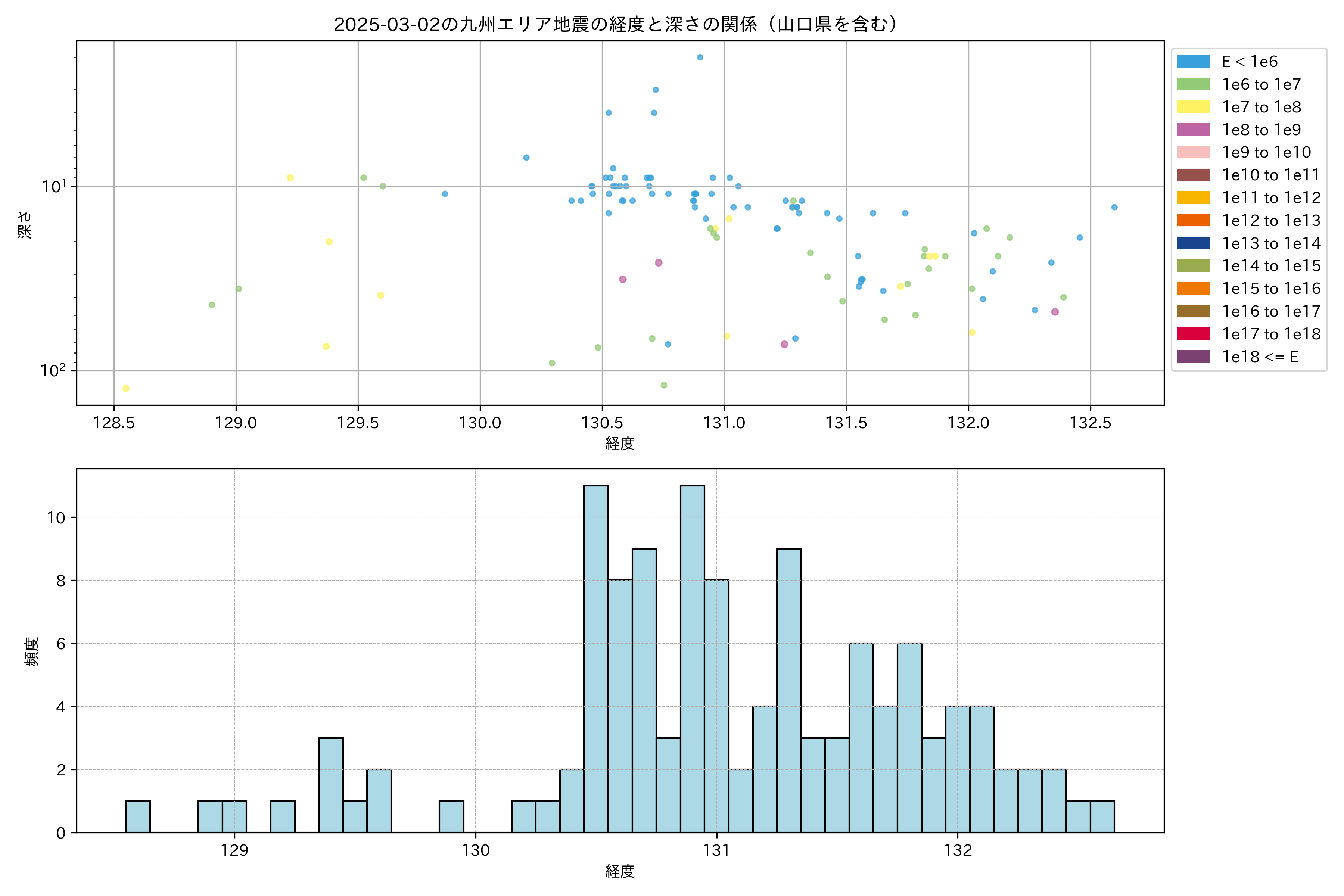
Task: Click the 頻度 y-axis label on histogram
Action: 32,651
